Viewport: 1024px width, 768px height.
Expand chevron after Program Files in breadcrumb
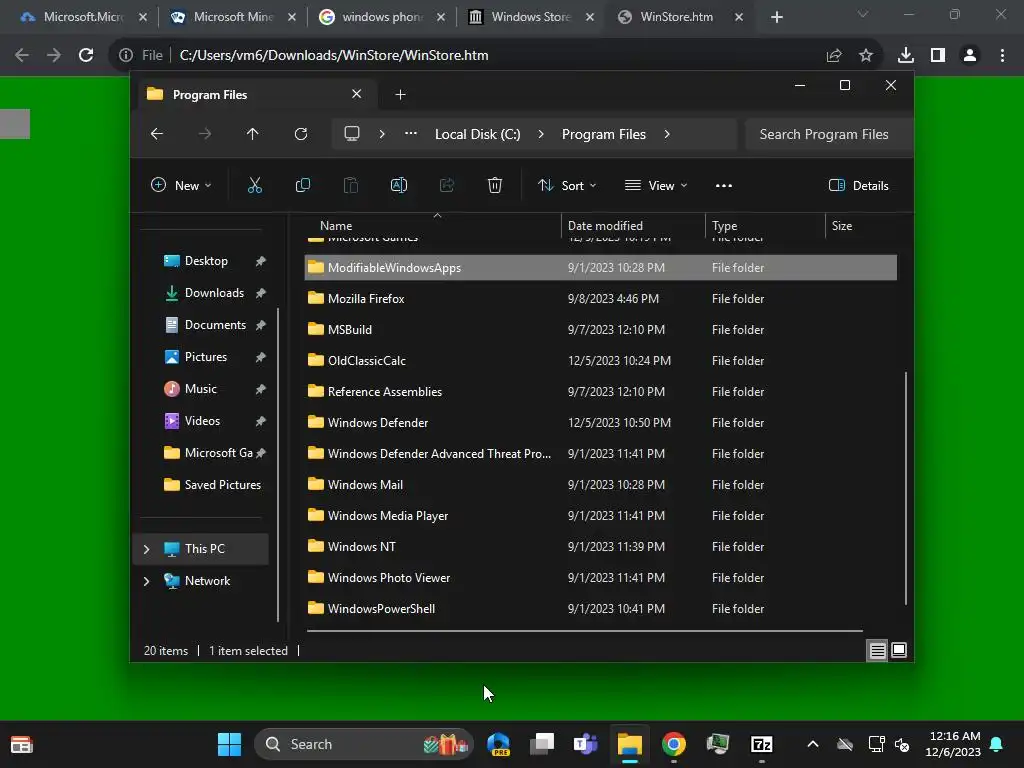click(x=667, y=134)
